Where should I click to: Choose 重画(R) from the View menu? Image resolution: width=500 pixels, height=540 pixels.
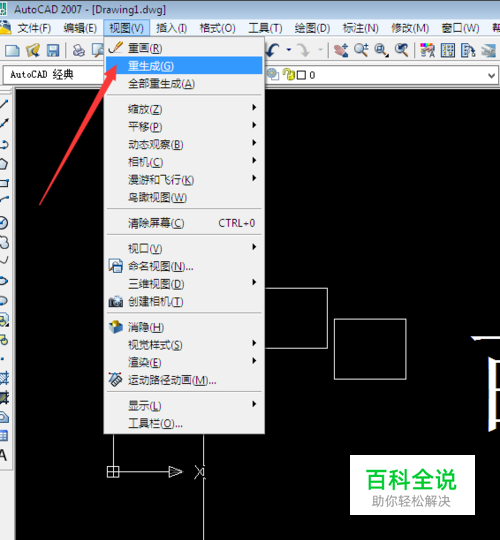tap(184, 48)
